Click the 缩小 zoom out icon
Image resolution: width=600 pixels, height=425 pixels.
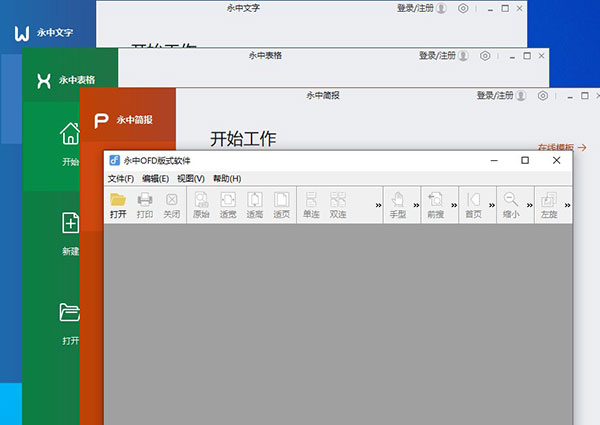tap(511, 204)
